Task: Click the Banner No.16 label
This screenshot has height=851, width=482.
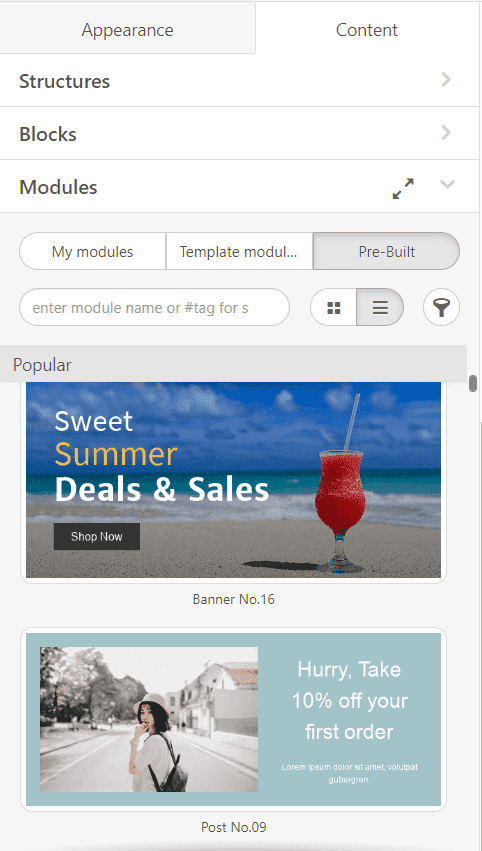Action: click(233, 599)
